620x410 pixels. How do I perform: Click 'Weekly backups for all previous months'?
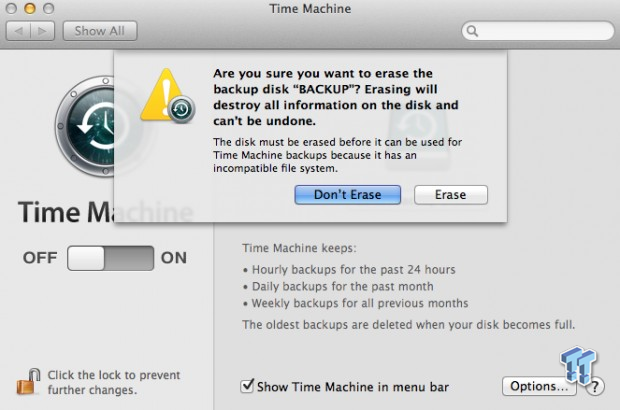[x=360, y=303]
